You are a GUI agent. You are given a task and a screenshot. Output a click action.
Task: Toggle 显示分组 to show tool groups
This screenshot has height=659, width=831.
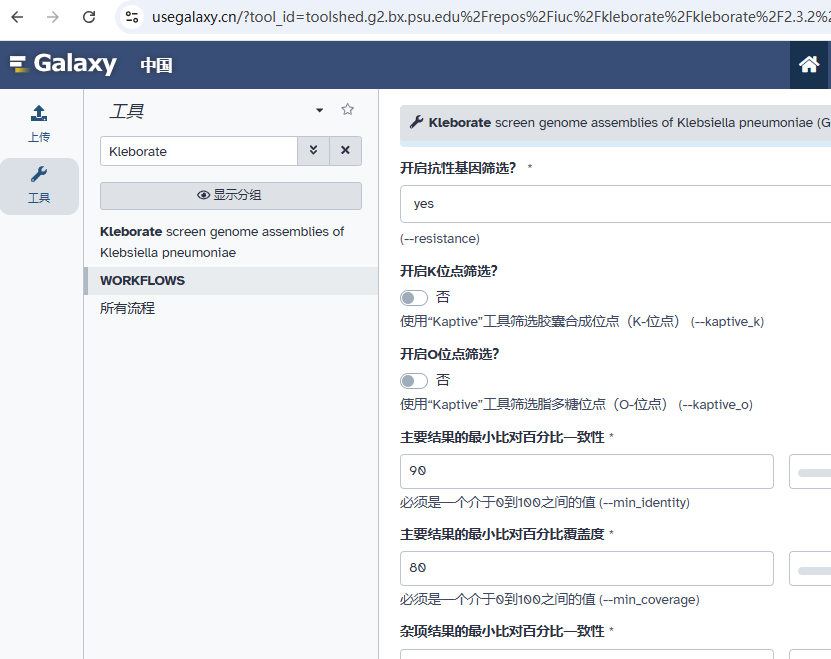[x=229, y=195]
